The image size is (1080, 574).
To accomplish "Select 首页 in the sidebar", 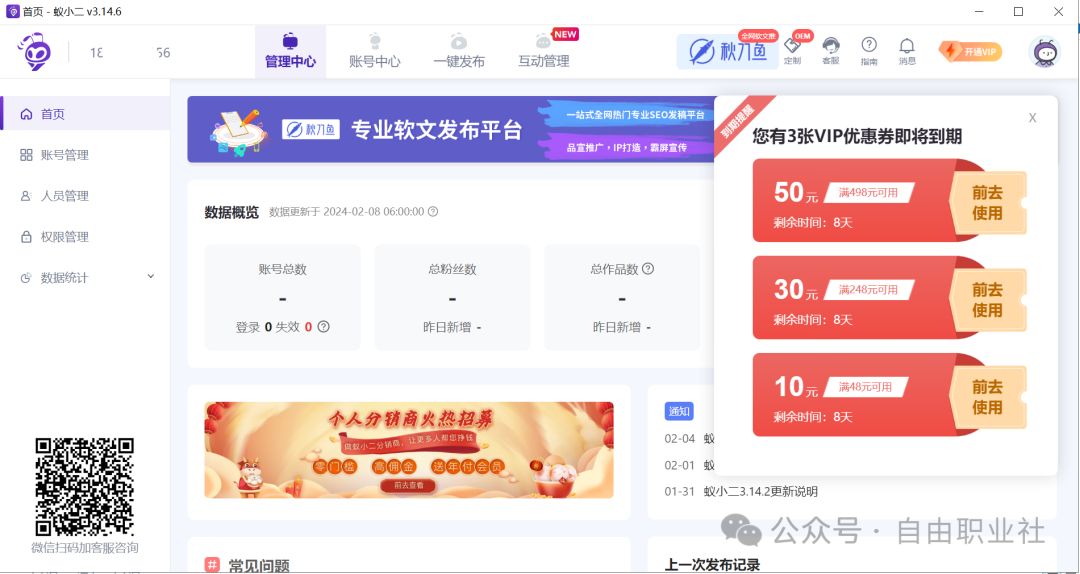I will tap(85, 114).
